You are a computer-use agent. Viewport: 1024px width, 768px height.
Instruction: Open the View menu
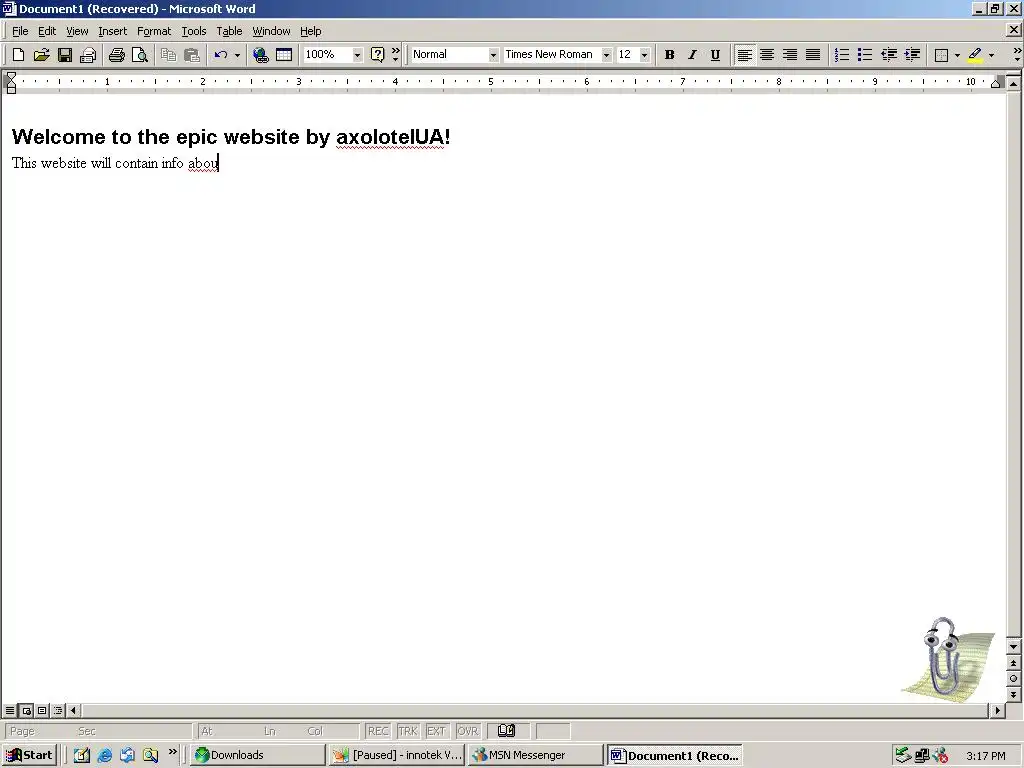tap(77, 31)
